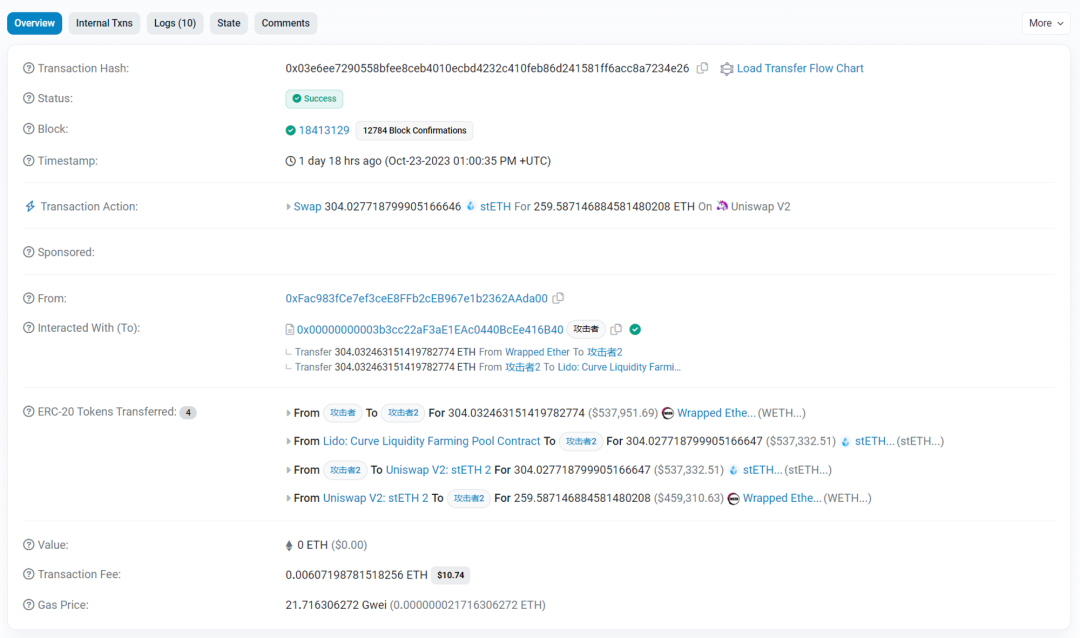Open the Load Transfer Flow Chart link
1080x638 pixels.
800,68
